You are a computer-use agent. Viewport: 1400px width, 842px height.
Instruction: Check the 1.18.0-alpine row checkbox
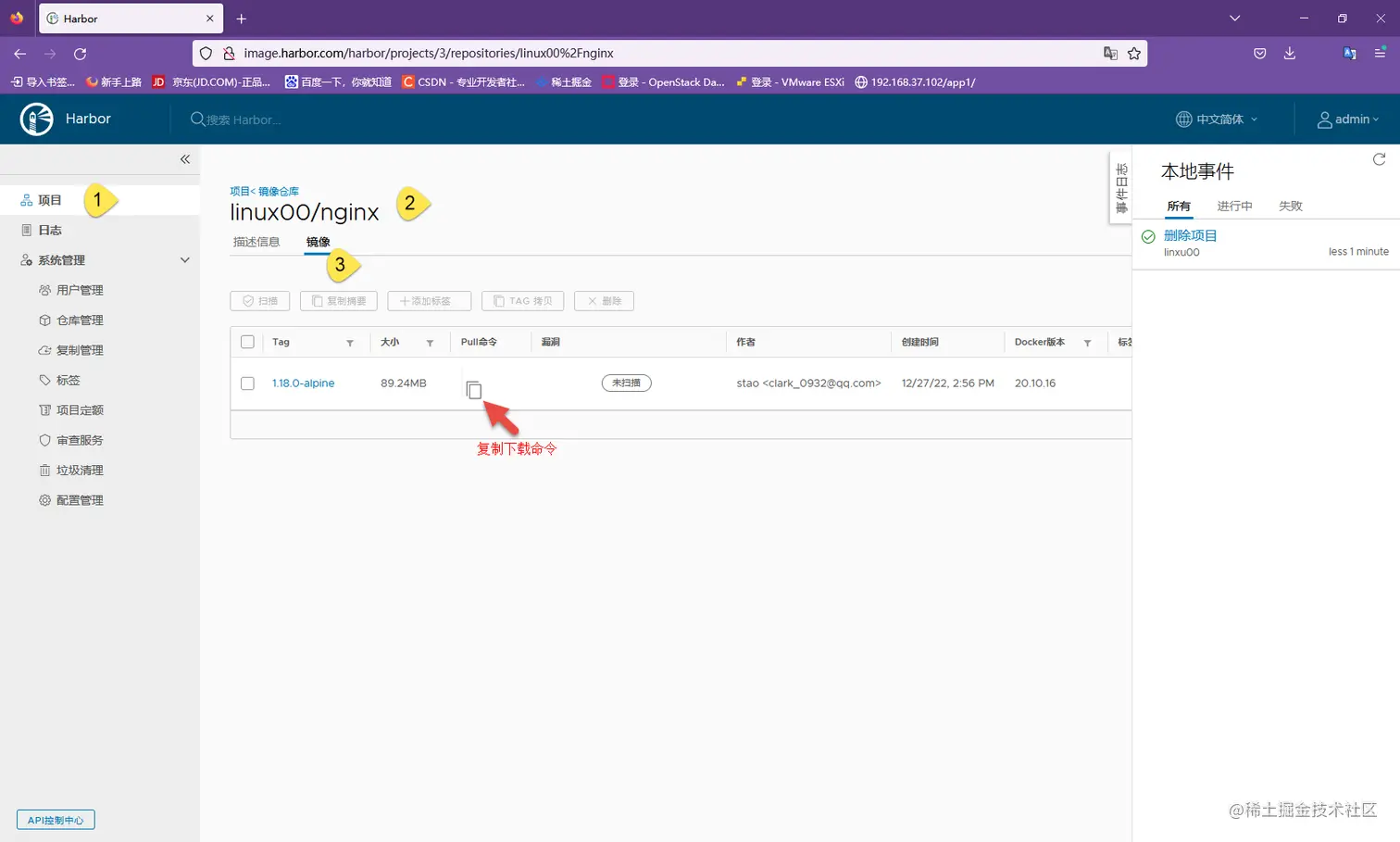tap(247, 383)
